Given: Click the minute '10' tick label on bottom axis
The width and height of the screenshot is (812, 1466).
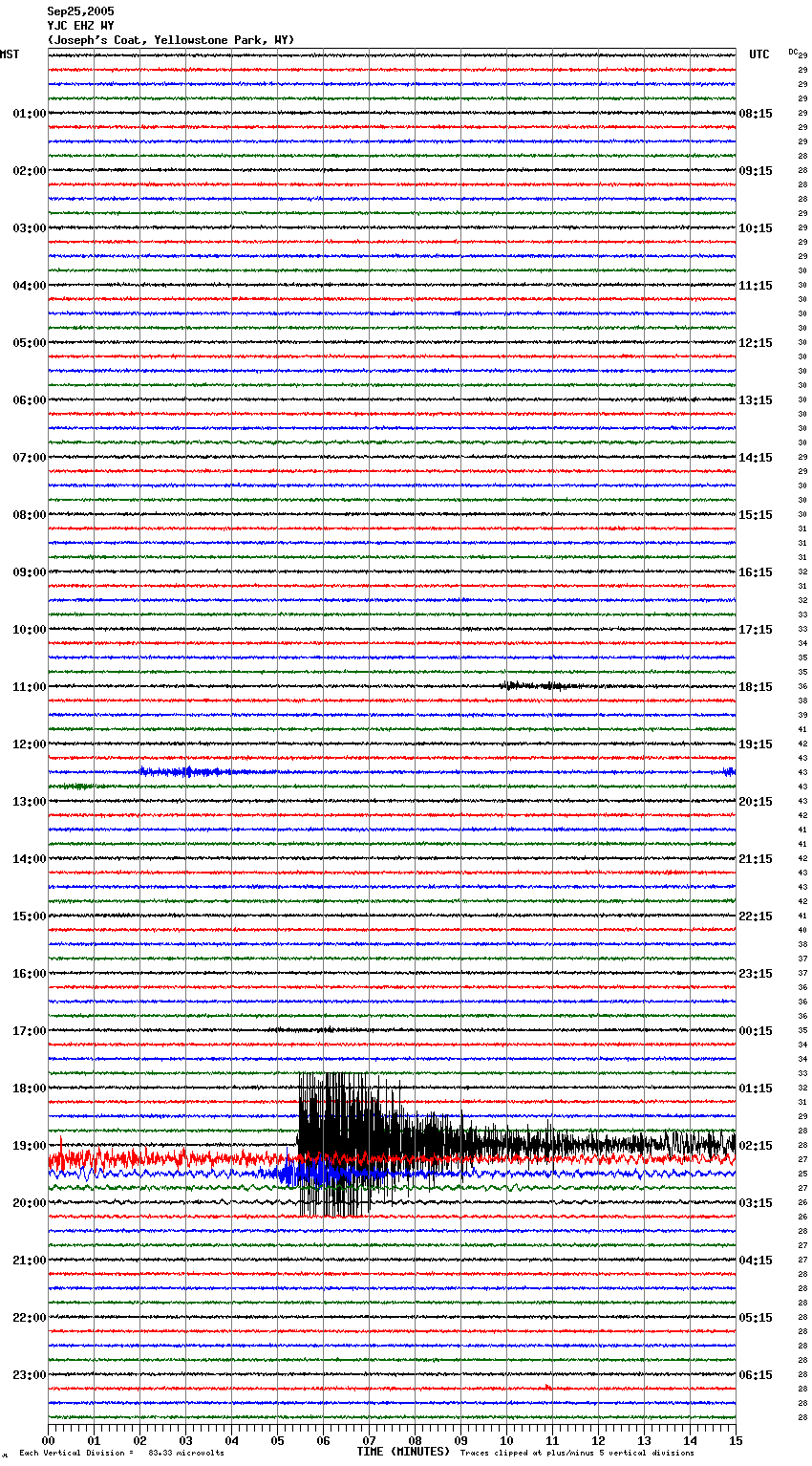Looking at the screenshot, I should [x=506, y=1440].
